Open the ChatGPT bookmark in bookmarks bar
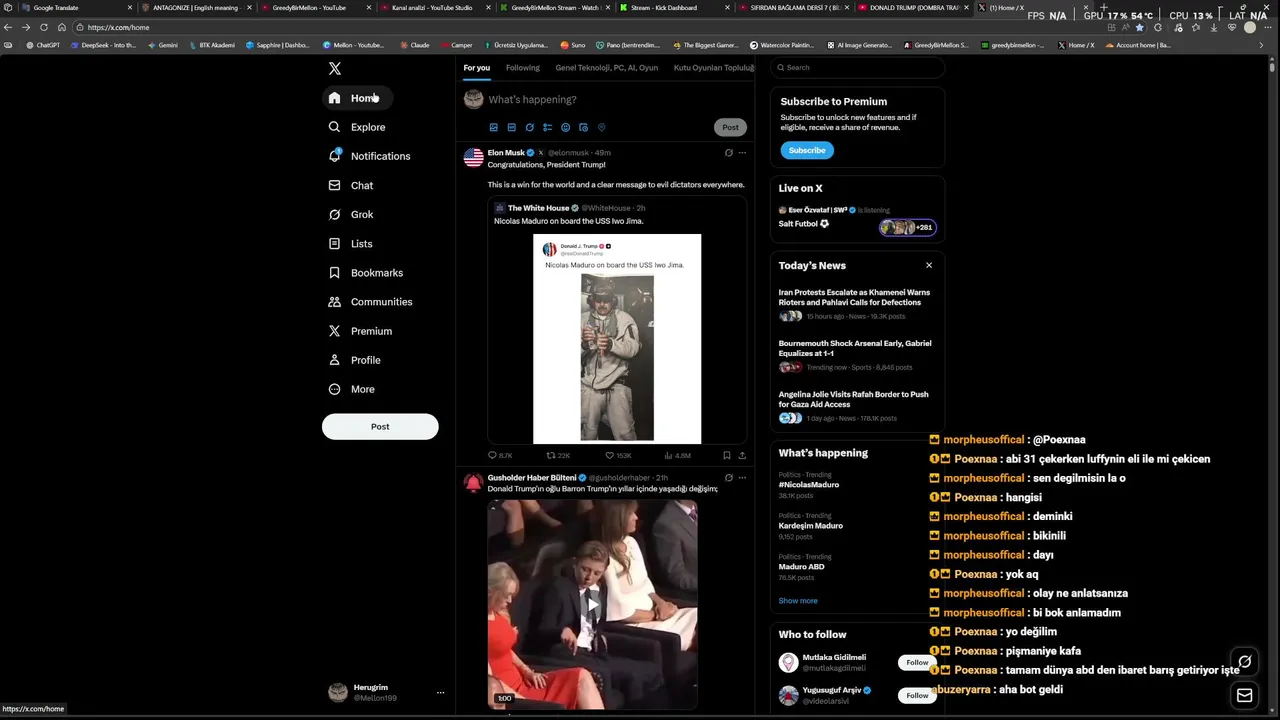The height and width of the screenshot is (720, 1280). (x=42, y=45)
